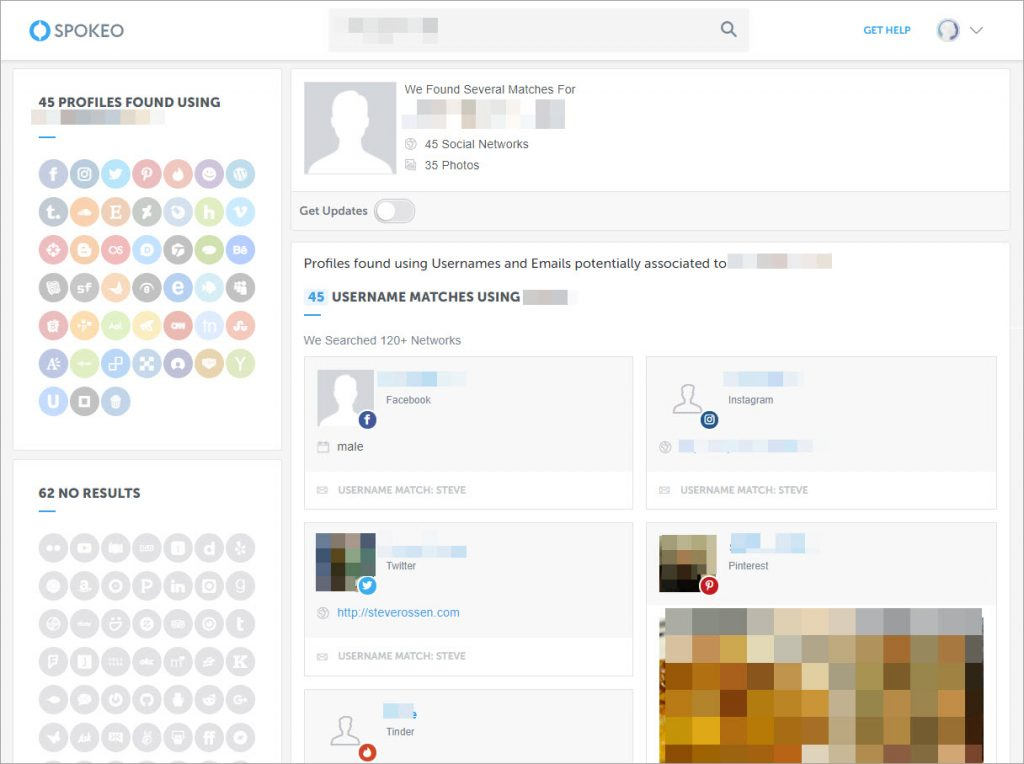Select Pinterest icon in profiles found panel
The height and width of the screenshot is (764, 1024).
pos(147,174)
